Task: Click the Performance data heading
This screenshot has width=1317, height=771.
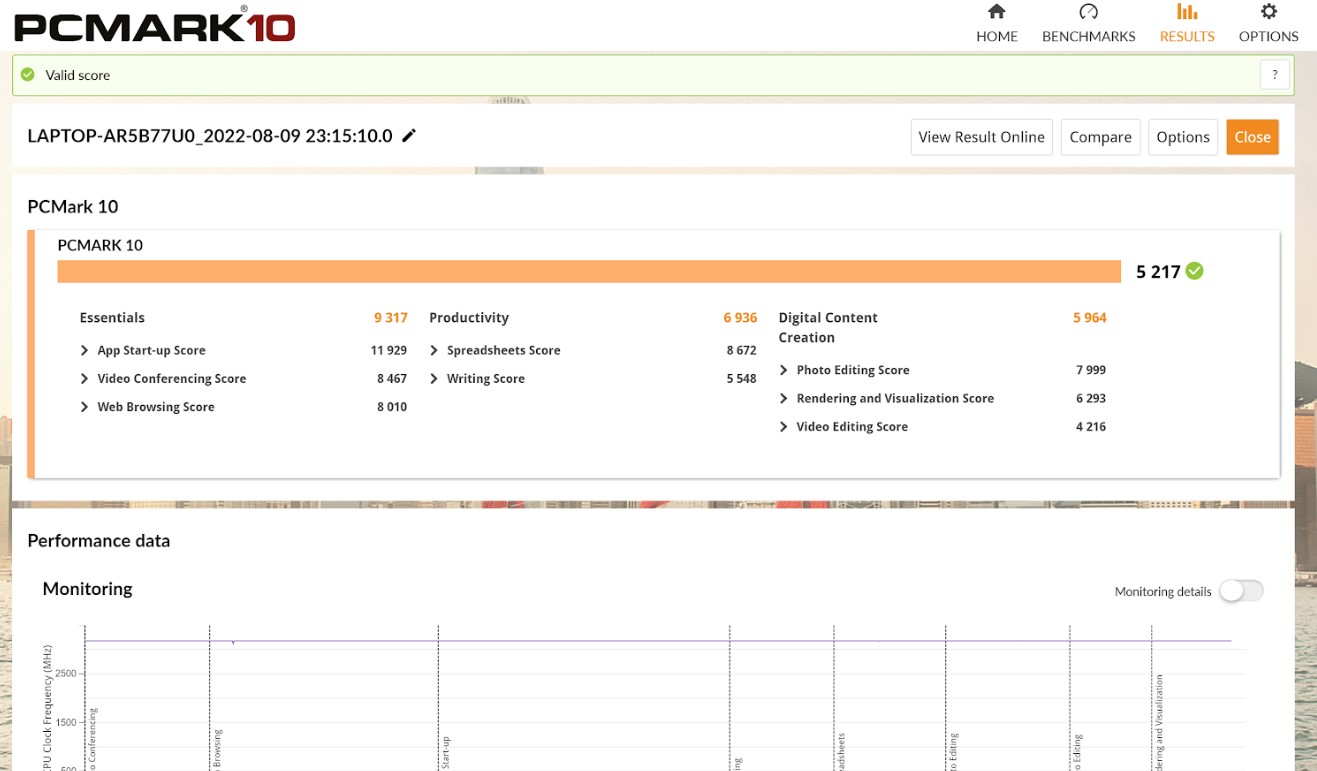Action: (99, 541)
